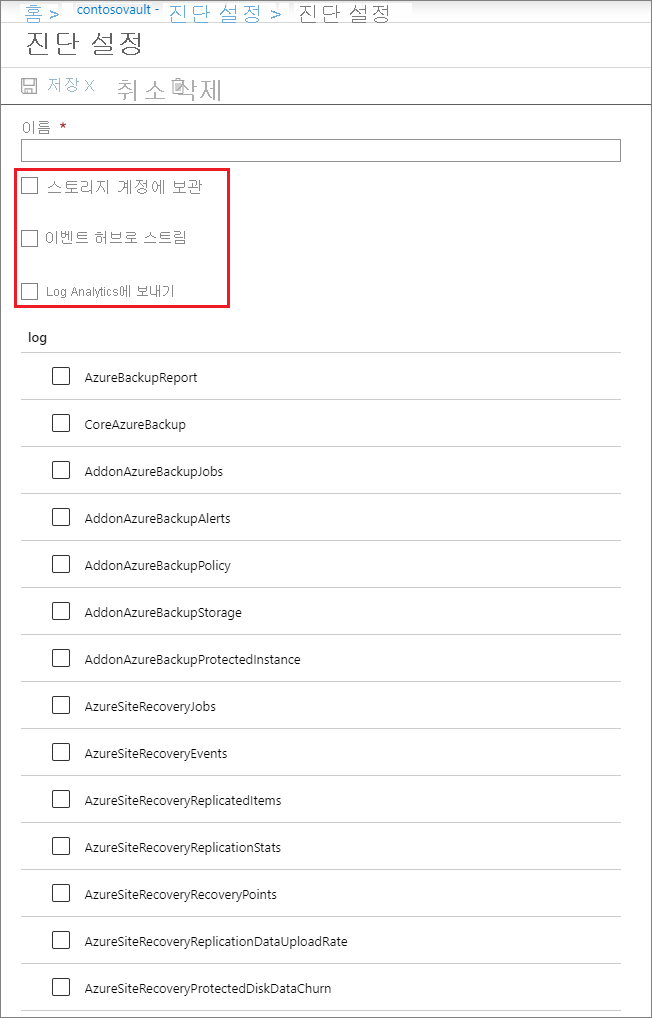Screen dimensions: 652x1018
Task: Toggle the AddonAzureBackupPolicy checkbox
Action: (x=61, y=564)
